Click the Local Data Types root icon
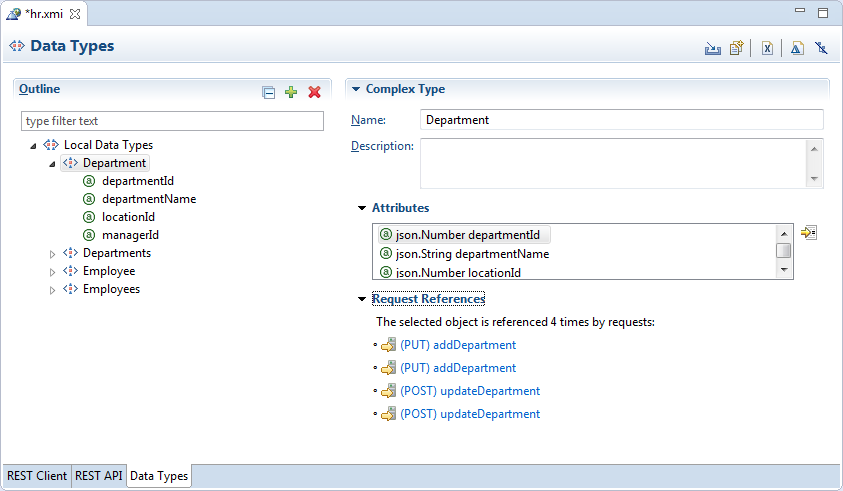Screen dimensions: 843x491 tap(51, 145)
